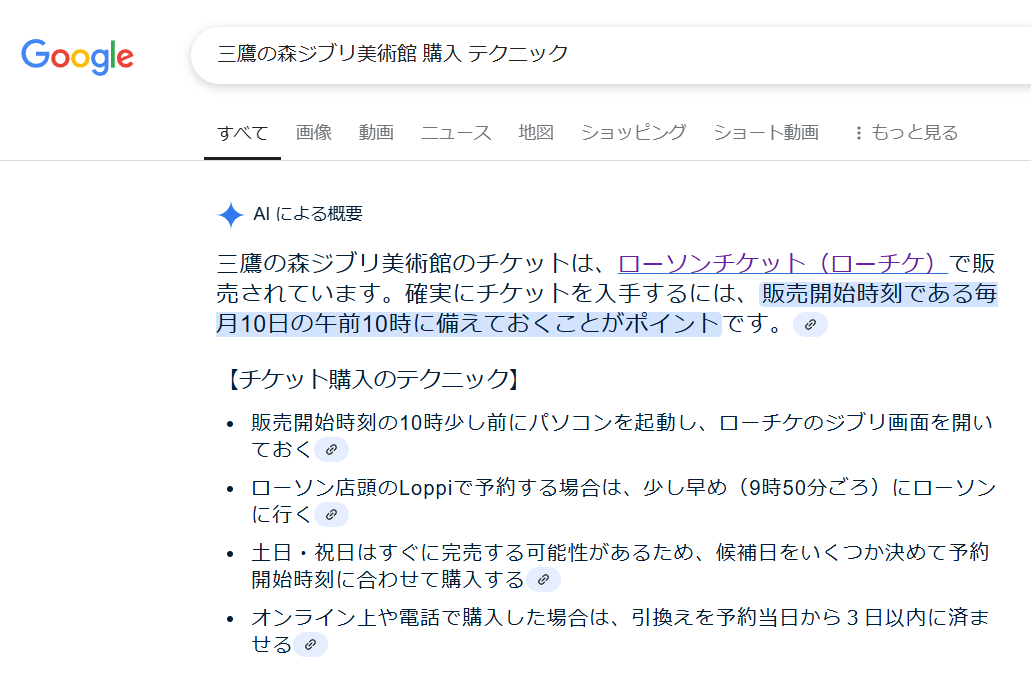The image size is (1031, 696).
Task: Switch to the 画像 tab
Action: point(315,131)
